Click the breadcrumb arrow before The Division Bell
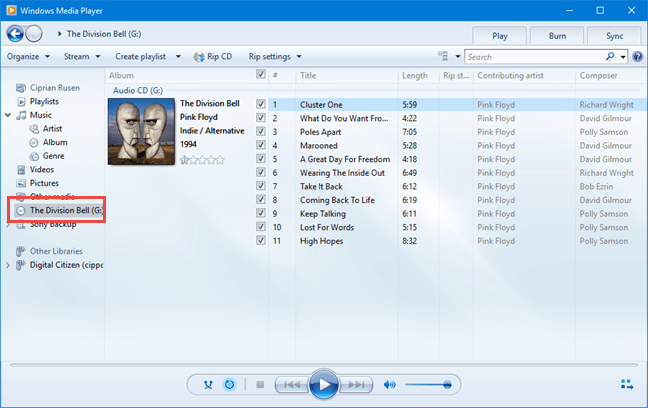The height and width of the screenshot is (408, 648). point(60,34)
